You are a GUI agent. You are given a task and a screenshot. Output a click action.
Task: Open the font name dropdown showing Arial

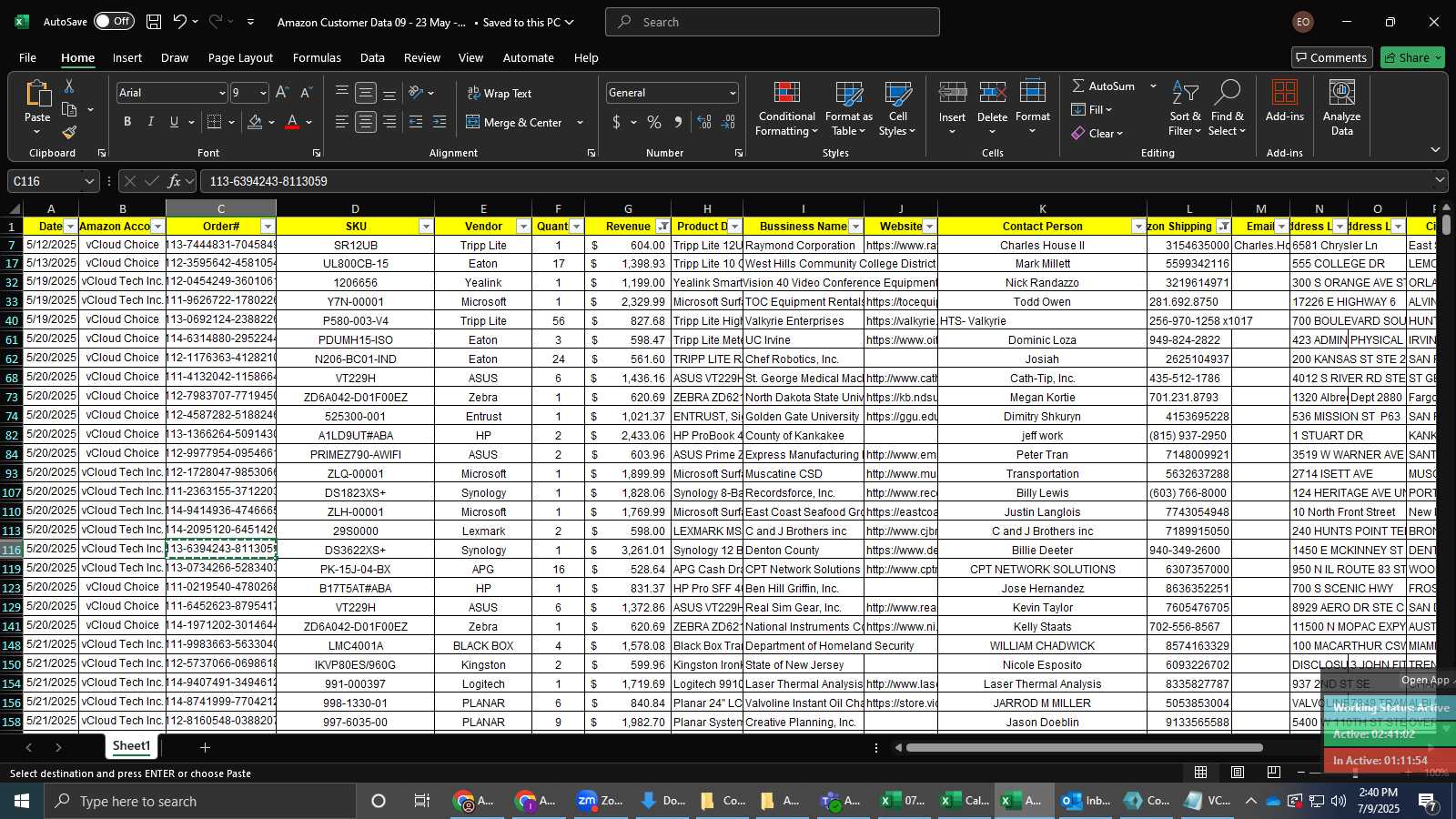click(x=221, y=93)
